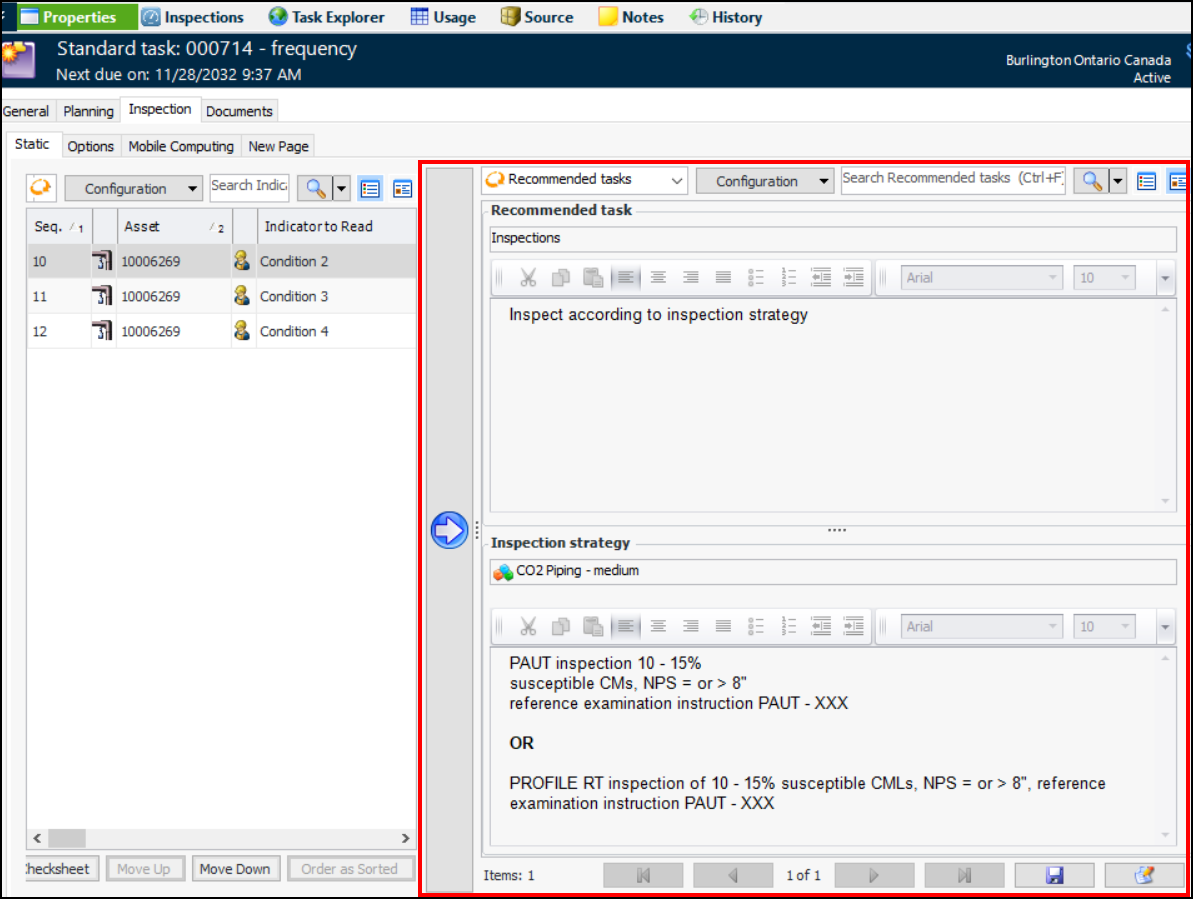Click the Search Recommended tasks field
1193x899 pixels.
(952, 180)
